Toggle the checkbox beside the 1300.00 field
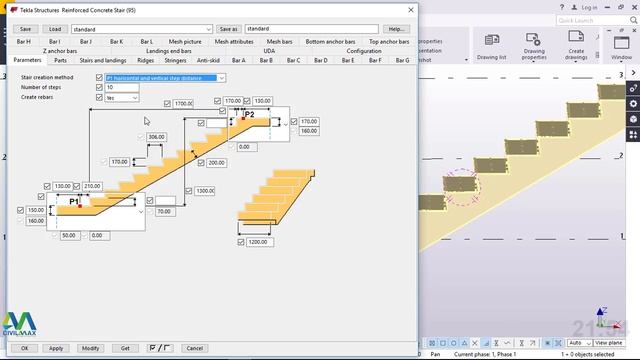The height and width of the screenshot is (360, 640). click(x=189, y=191)
